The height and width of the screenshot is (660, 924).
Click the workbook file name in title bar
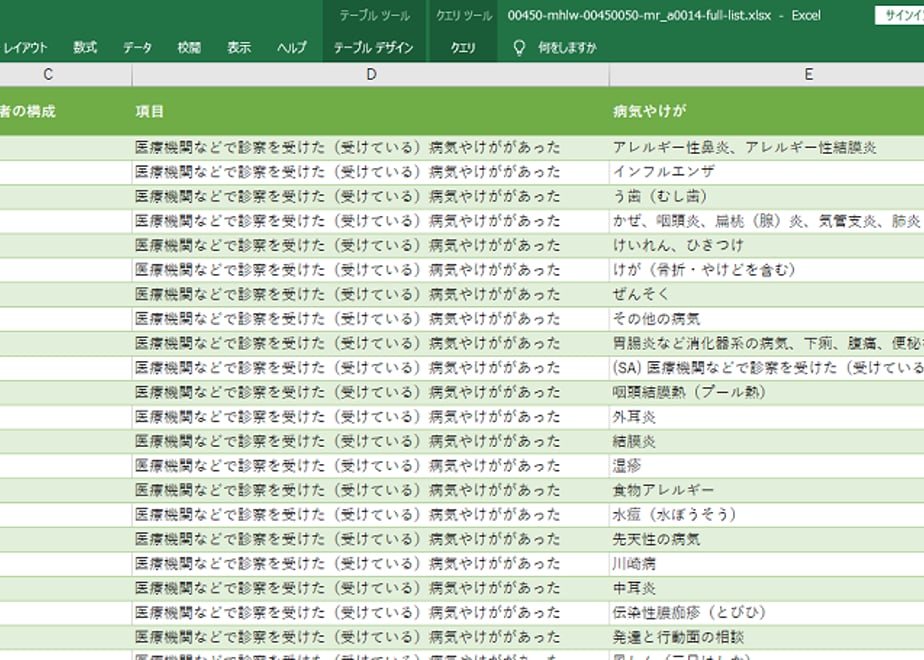(639, 15)
